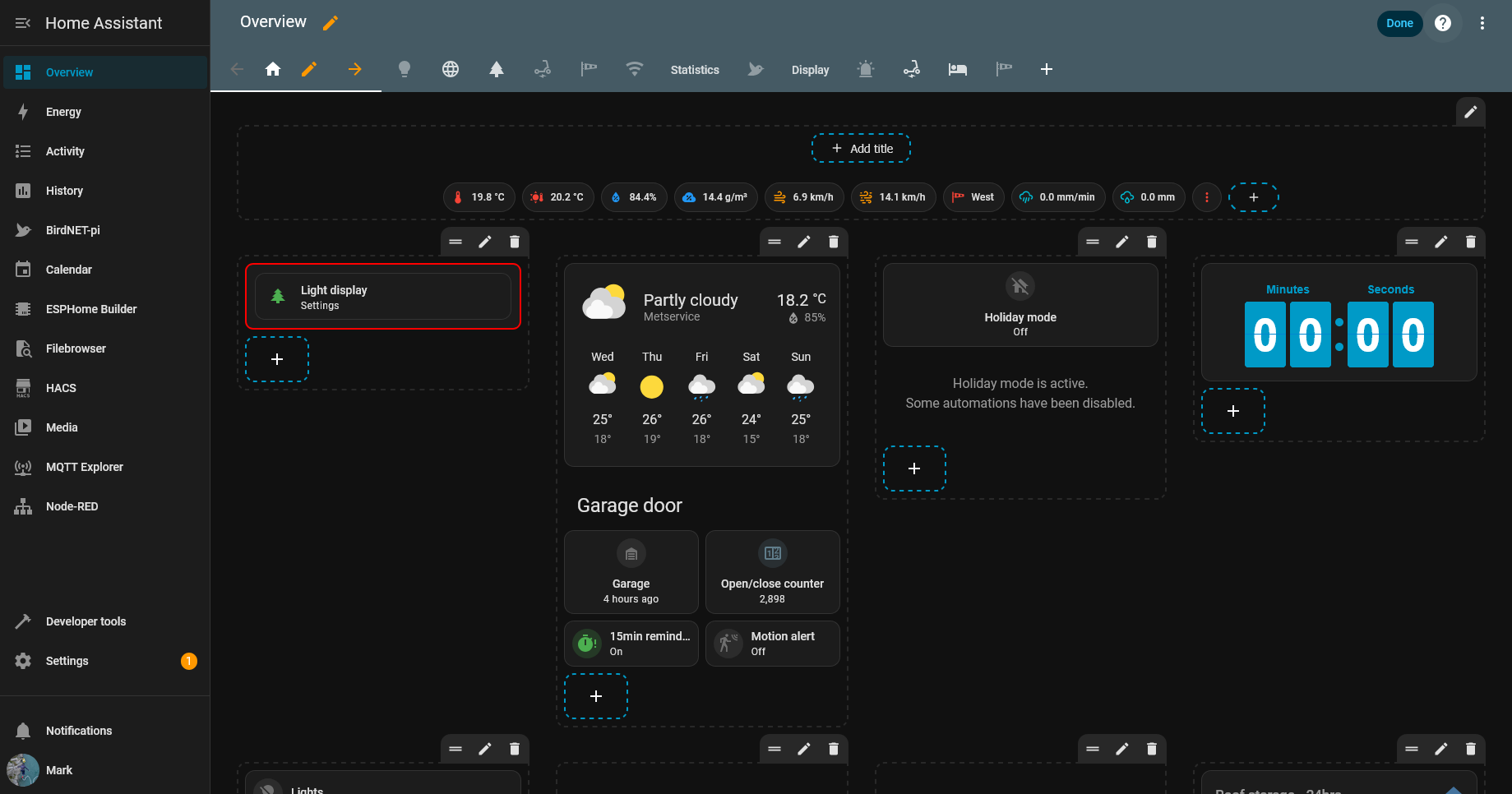Switch to the wifi view tab

634,70
